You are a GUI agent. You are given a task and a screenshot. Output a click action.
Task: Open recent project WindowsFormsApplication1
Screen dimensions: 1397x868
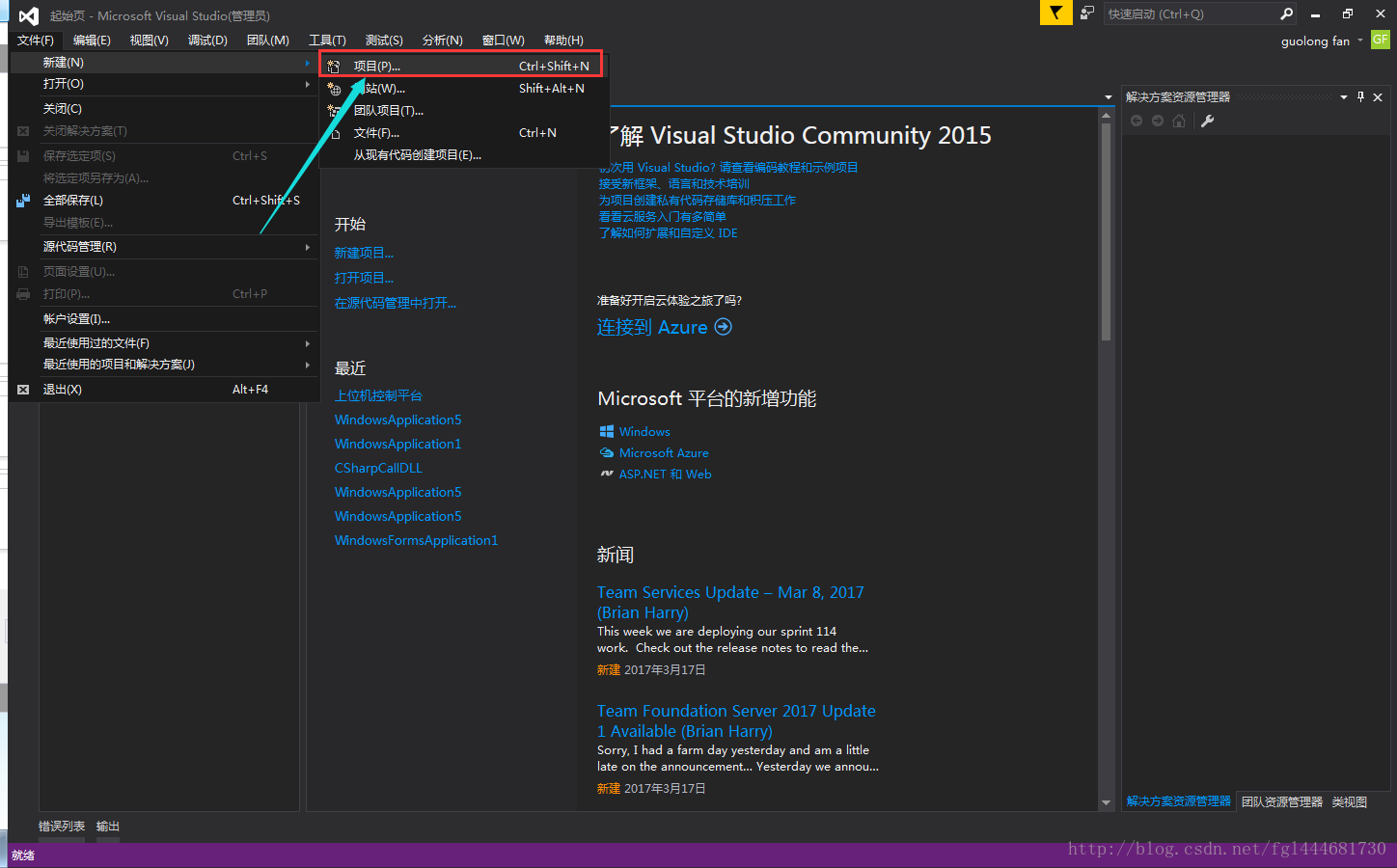[416, 540]
